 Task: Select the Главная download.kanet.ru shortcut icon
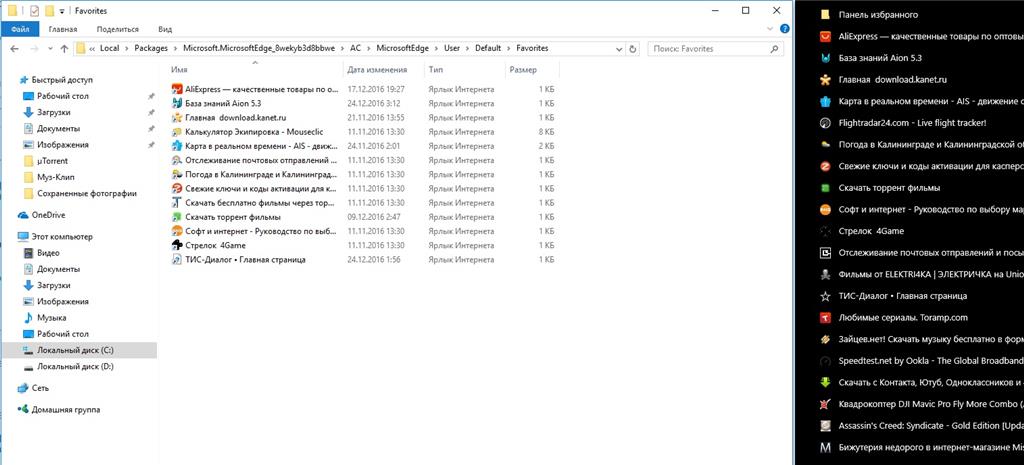point(176,118)
